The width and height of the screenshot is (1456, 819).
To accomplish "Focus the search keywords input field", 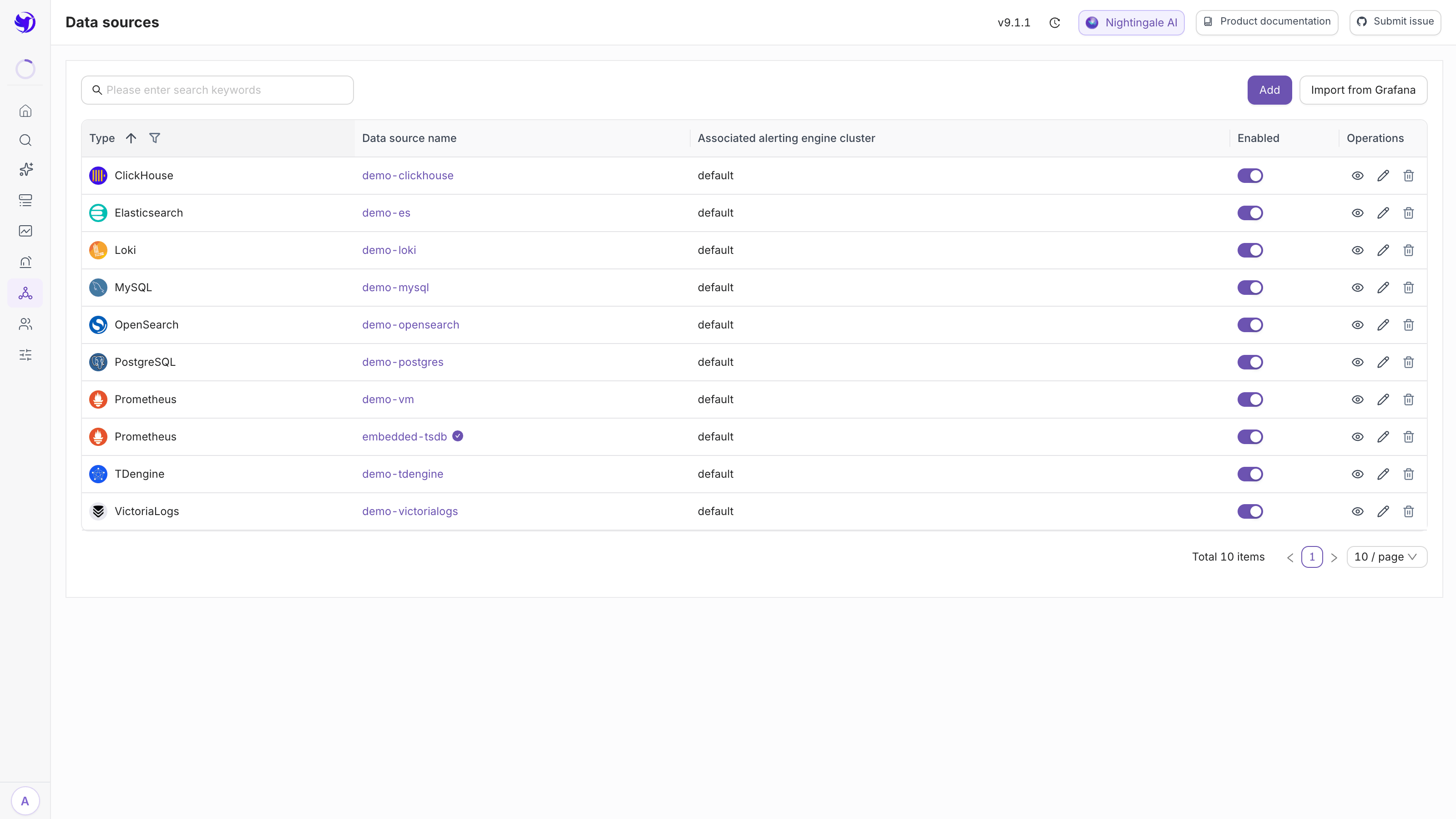I will pyautogui.click(x=217, y=90).
